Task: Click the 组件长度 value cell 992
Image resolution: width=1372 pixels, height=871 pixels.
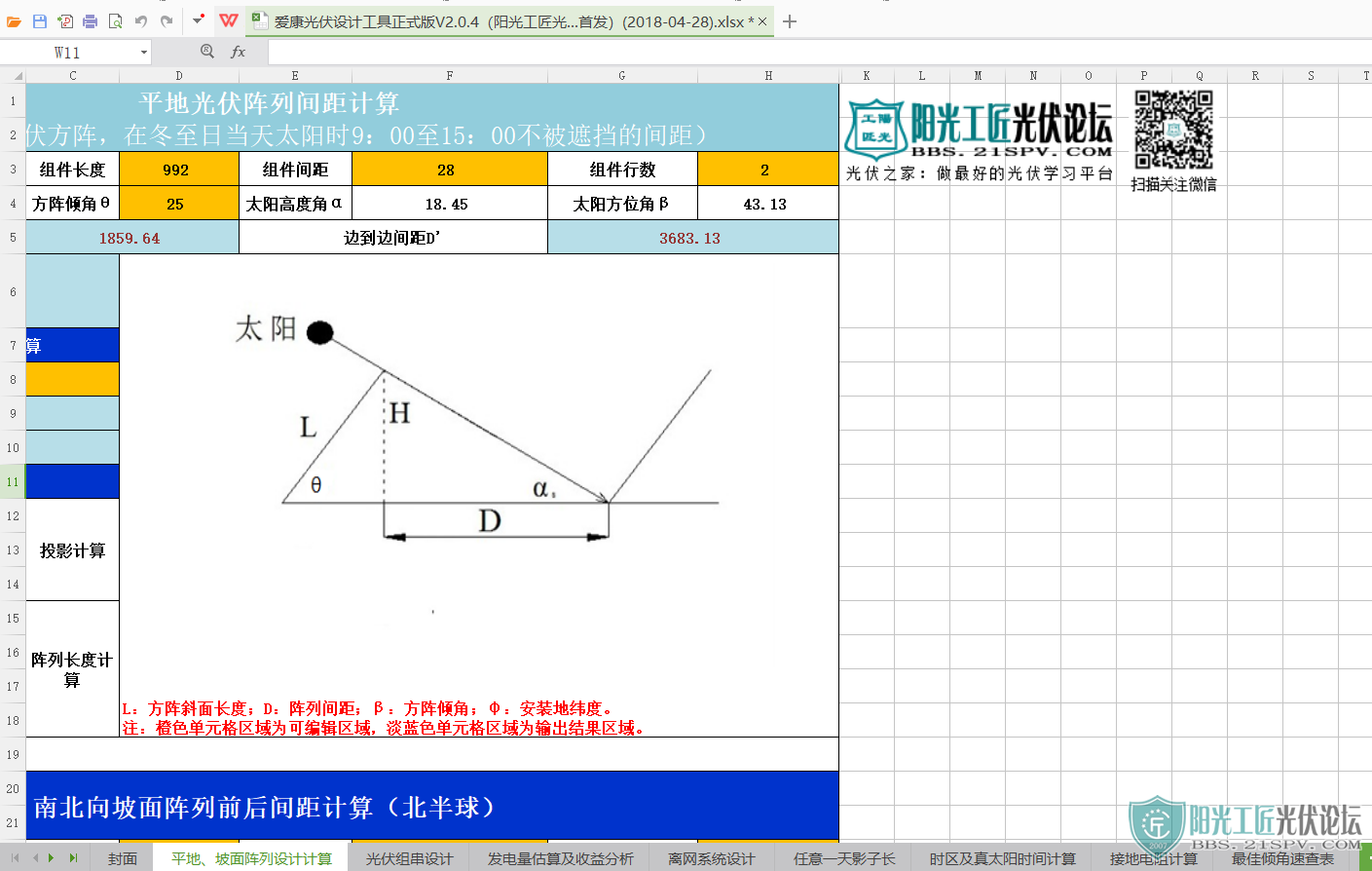Action: [x=179, y=170]
